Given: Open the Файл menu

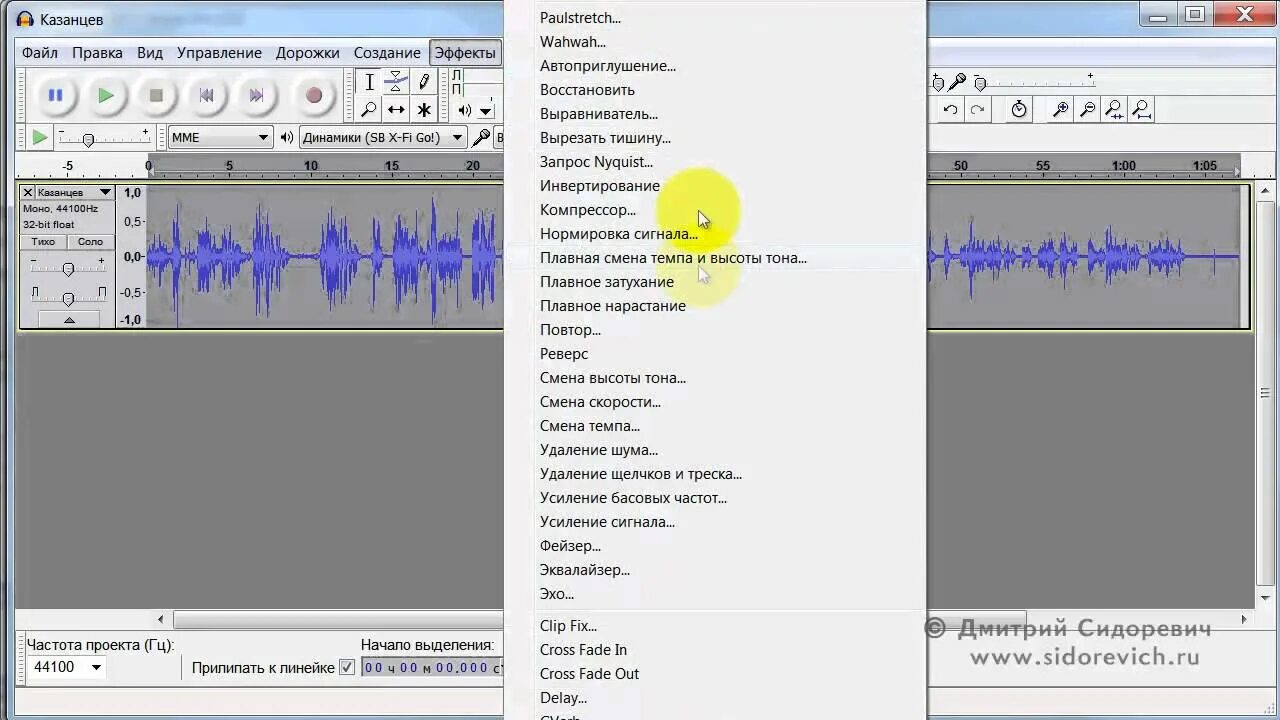Looking at the screenshot, I should [x=40, y=53].
